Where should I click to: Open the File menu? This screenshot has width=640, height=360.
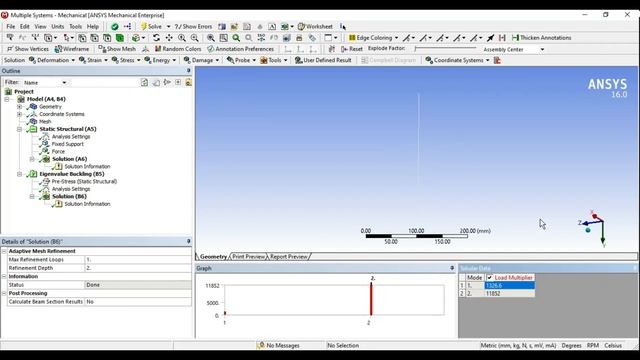(11, 27)
